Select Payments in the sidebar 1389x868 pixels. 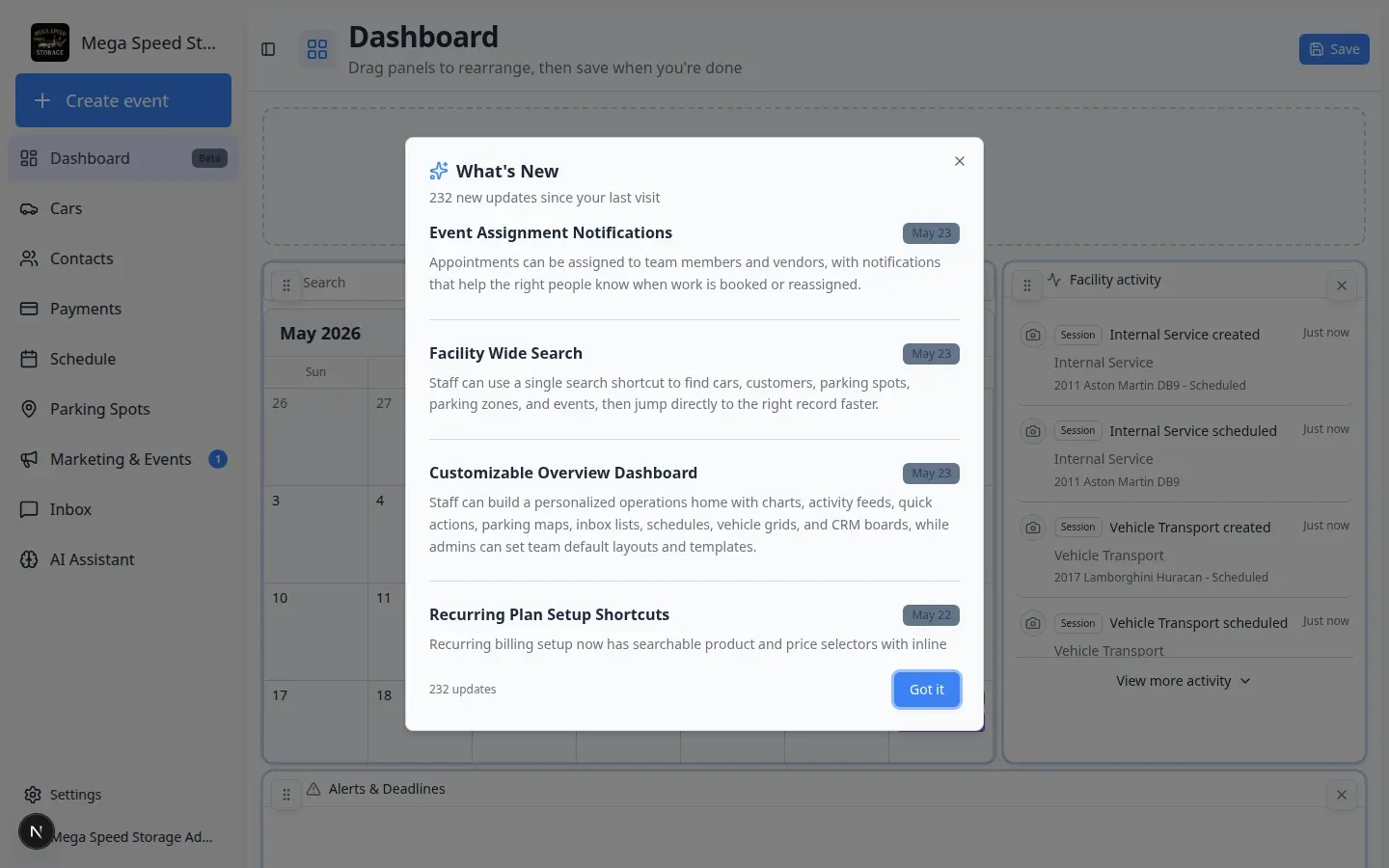tap(123, 309)
